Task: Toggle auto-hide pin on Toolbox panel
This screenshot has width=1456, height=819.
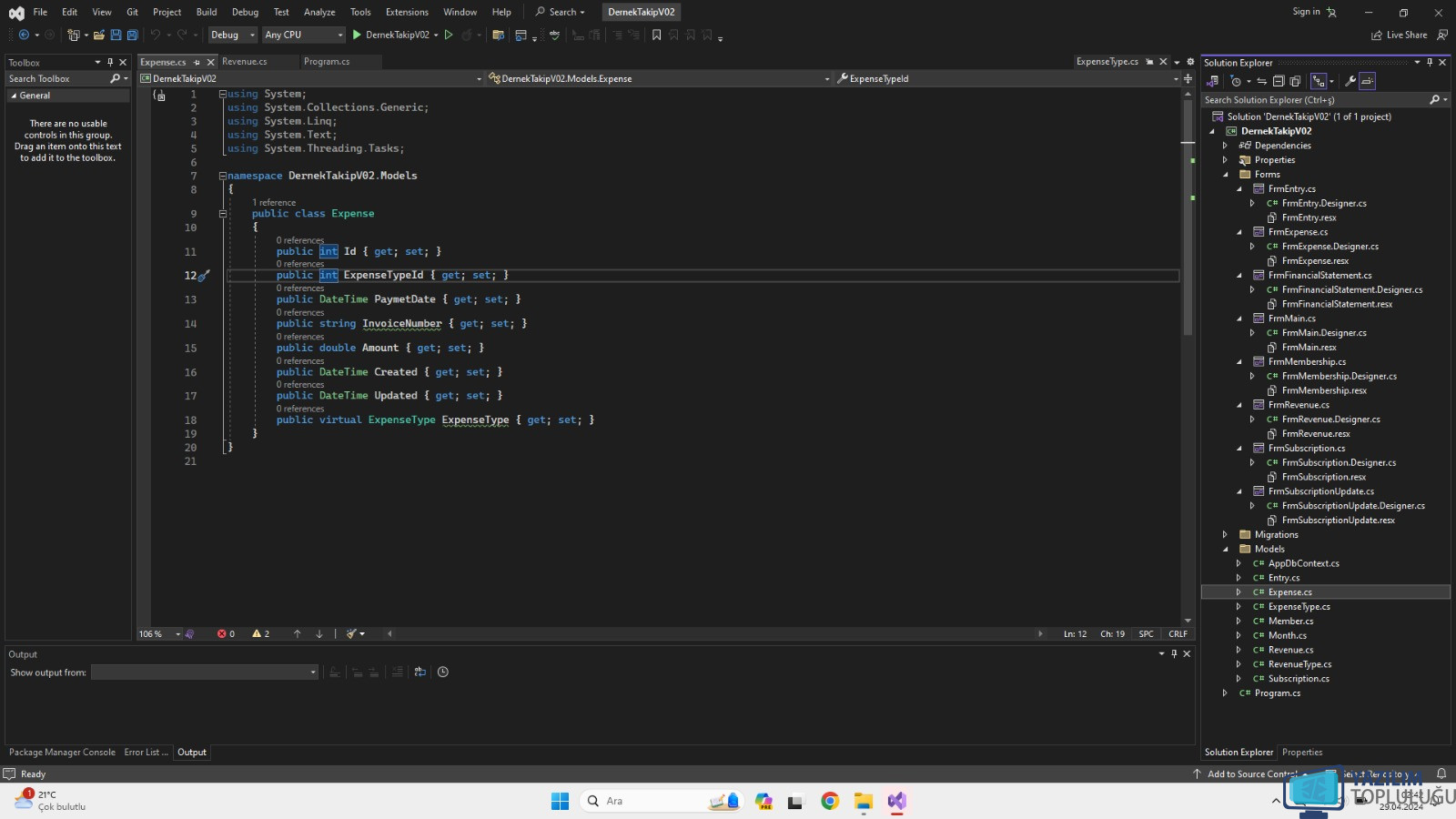Action: (x=110, y=62)
